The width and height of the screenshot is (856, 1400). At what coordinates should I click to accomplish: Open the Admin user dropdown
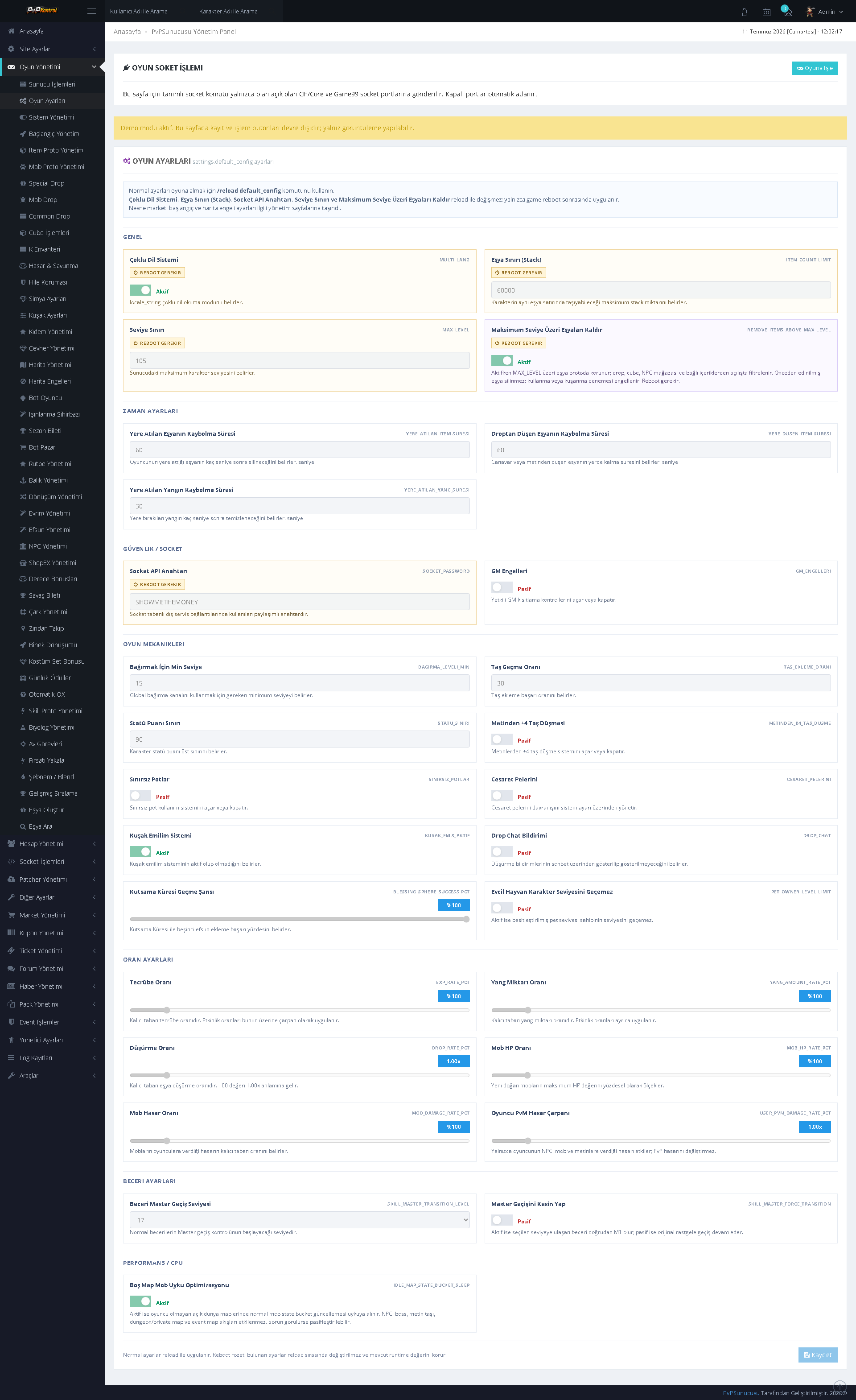tap(825, 11)
